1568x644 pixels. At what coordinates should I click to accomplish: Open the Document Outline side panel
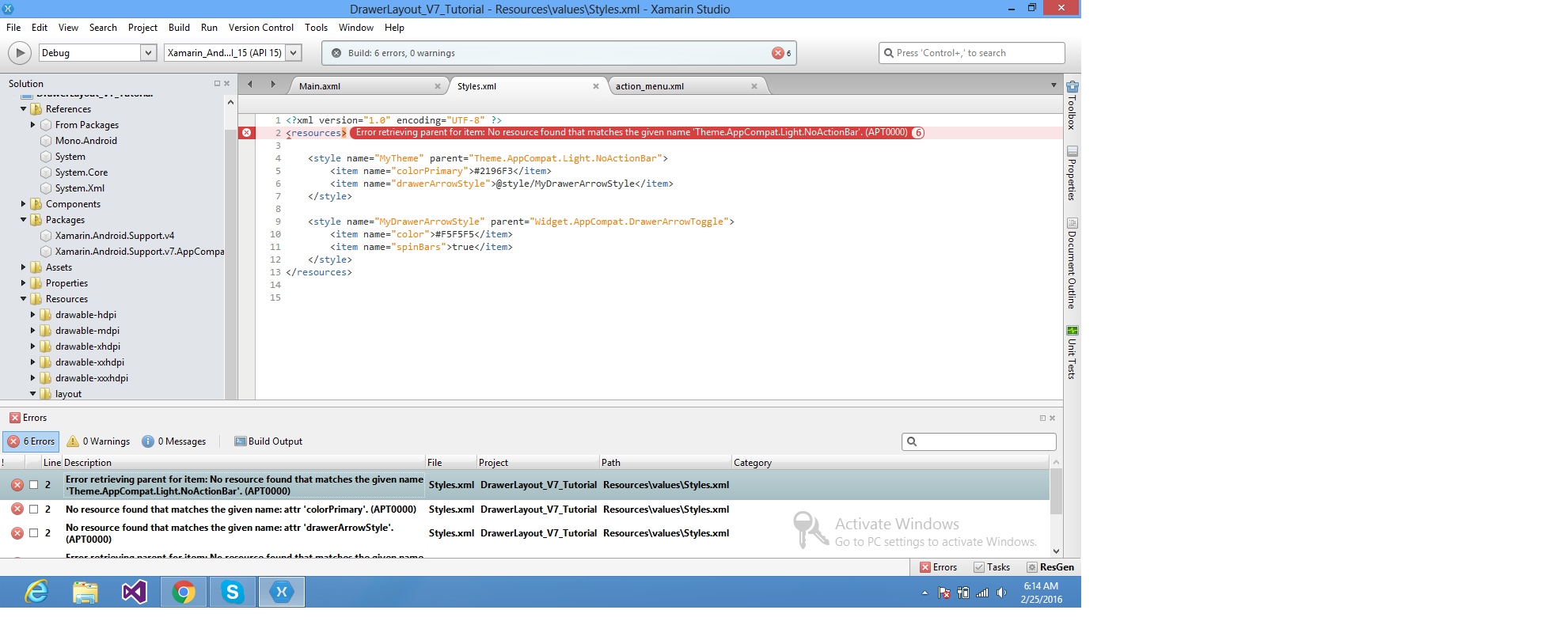[1072, 263]
